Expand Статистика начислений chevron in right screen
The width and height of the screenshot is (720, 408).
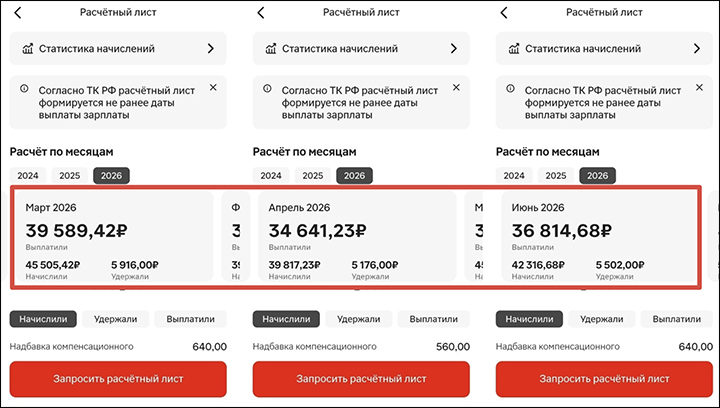697,48
